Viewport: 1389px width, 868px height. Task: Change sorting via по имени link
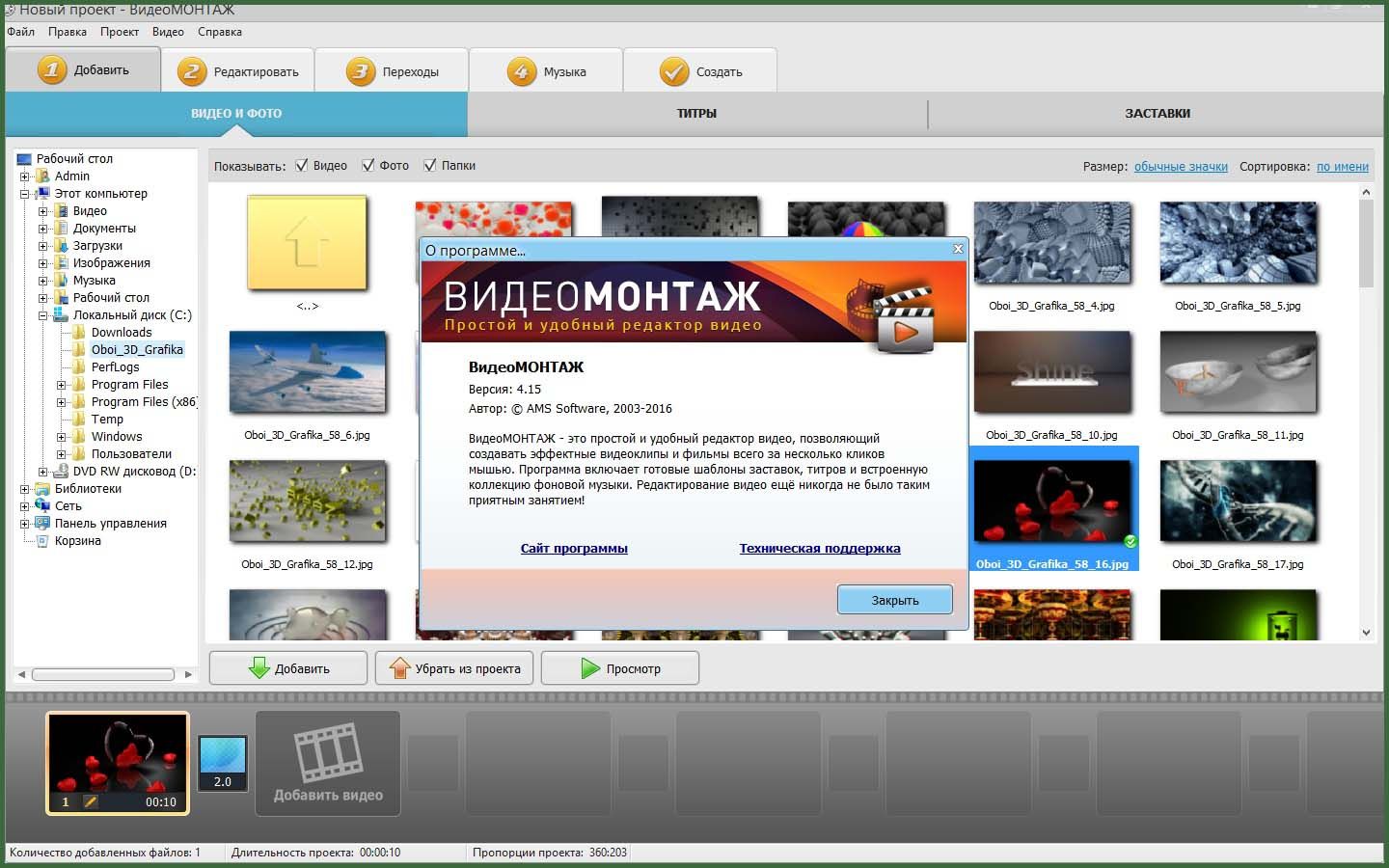click(1343, 167)
